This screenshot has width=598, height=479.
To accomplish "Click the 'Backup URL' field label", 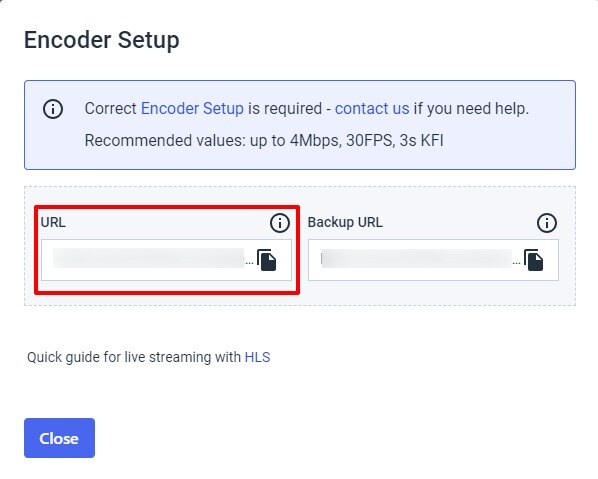I will pyautogui.click(x=345, y=222).
